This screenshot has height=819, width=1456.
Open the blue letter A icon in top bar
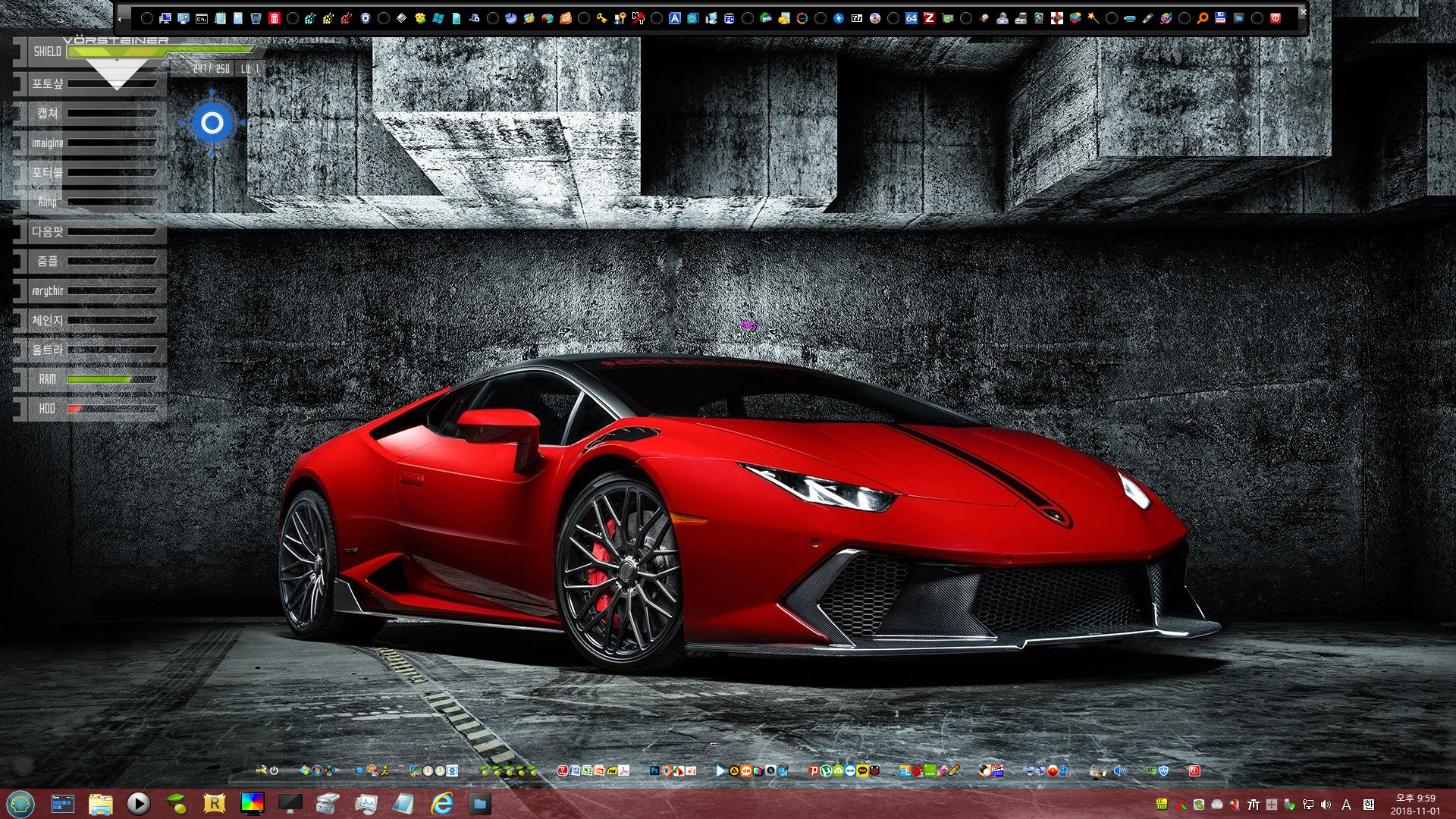click(674, 18)
